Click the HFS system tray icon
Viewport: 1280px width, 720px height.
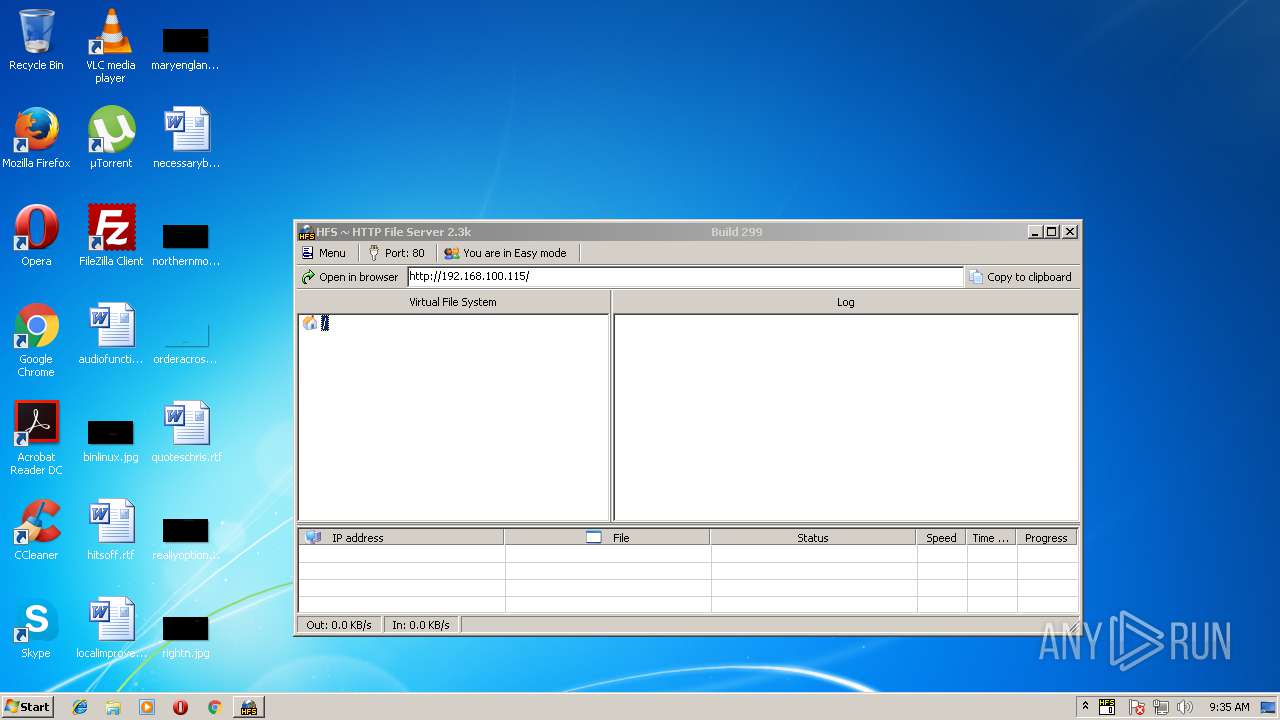(1107, 707)
